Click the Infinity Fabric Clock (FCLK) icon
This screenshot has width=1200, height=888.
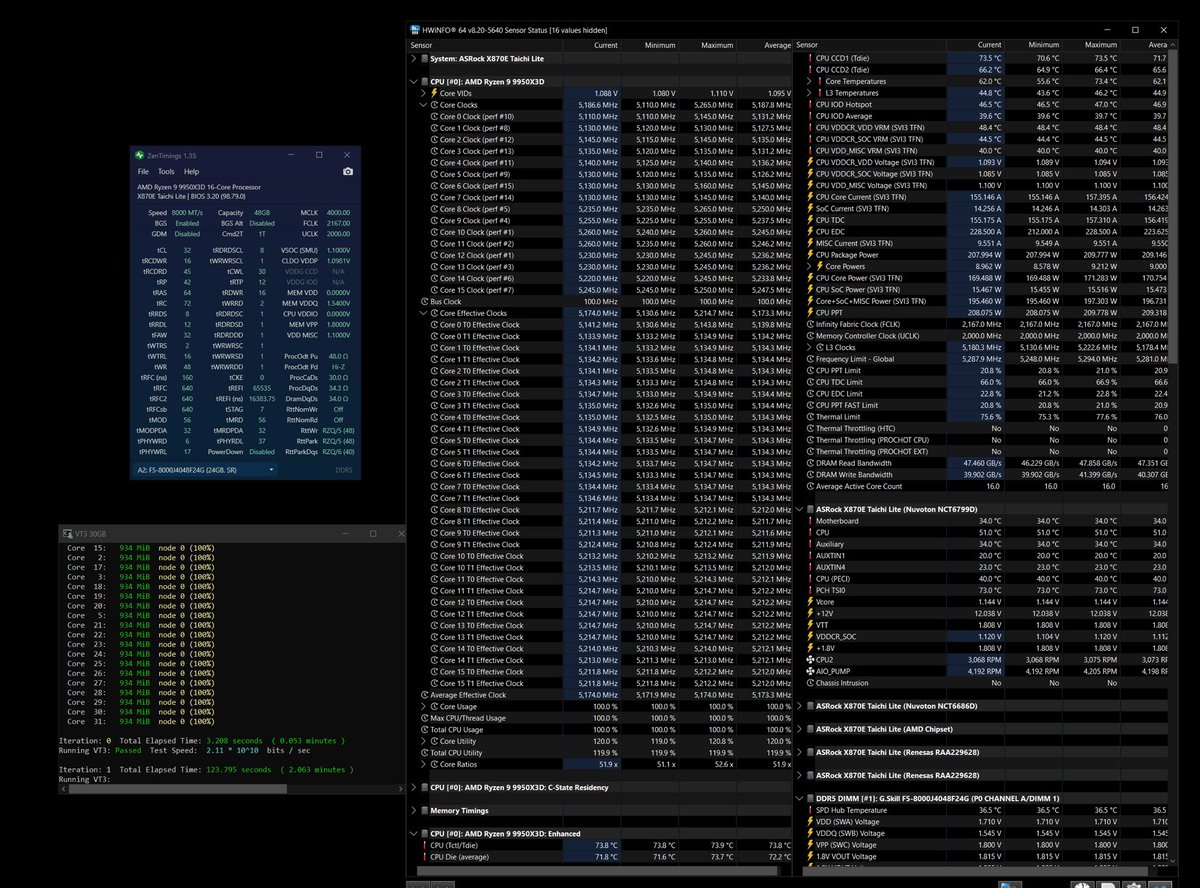(808, 324)
